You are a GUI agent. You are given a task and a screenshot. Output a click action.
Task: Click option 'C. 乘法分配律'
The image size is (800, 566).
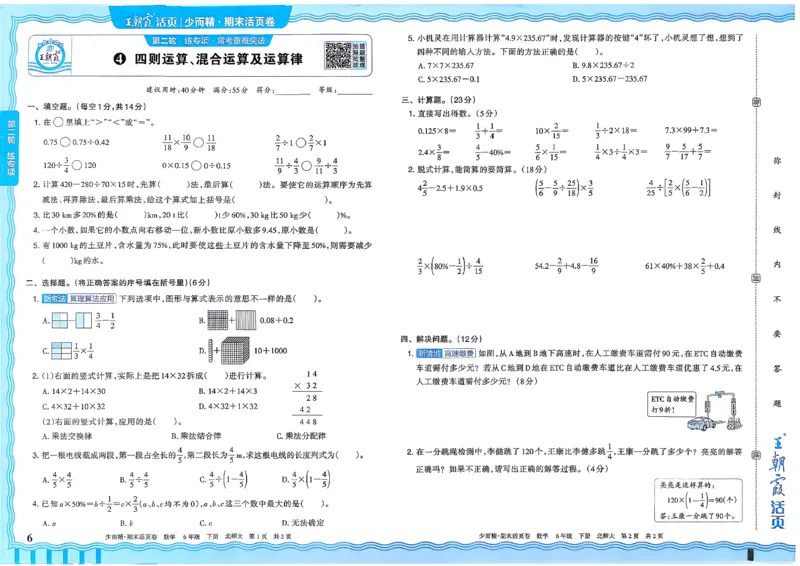pos(301,436)
